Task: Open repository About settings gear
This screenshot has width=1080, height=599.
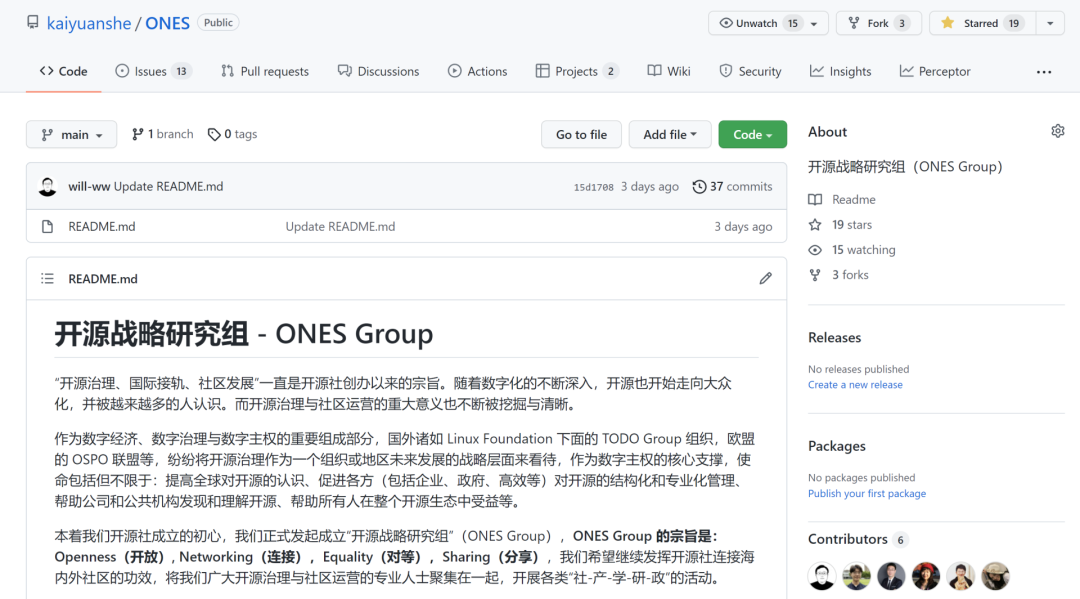Action: [1058, 131]
